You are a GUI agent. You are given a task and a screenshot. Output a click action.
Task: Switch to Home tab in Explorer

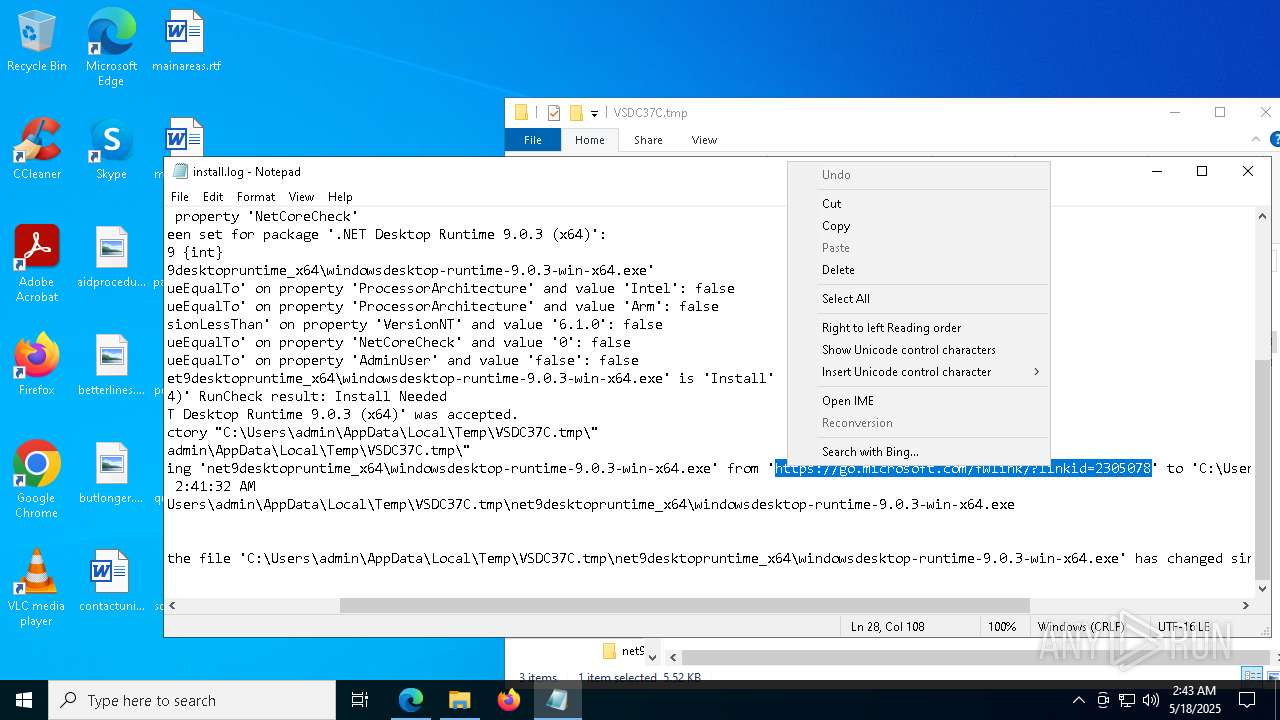pos(589,140)
